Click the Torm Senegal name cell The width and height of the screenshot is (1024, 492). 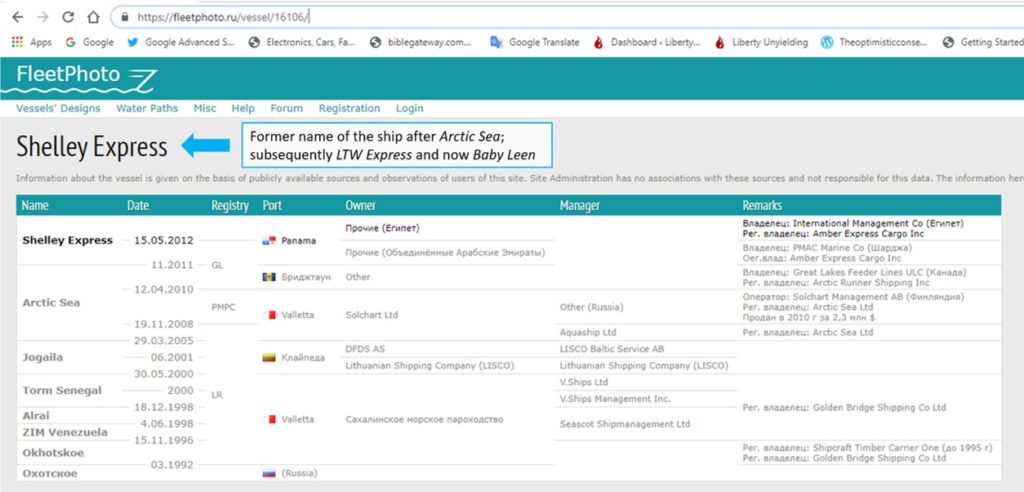click(x=62, y=391)
